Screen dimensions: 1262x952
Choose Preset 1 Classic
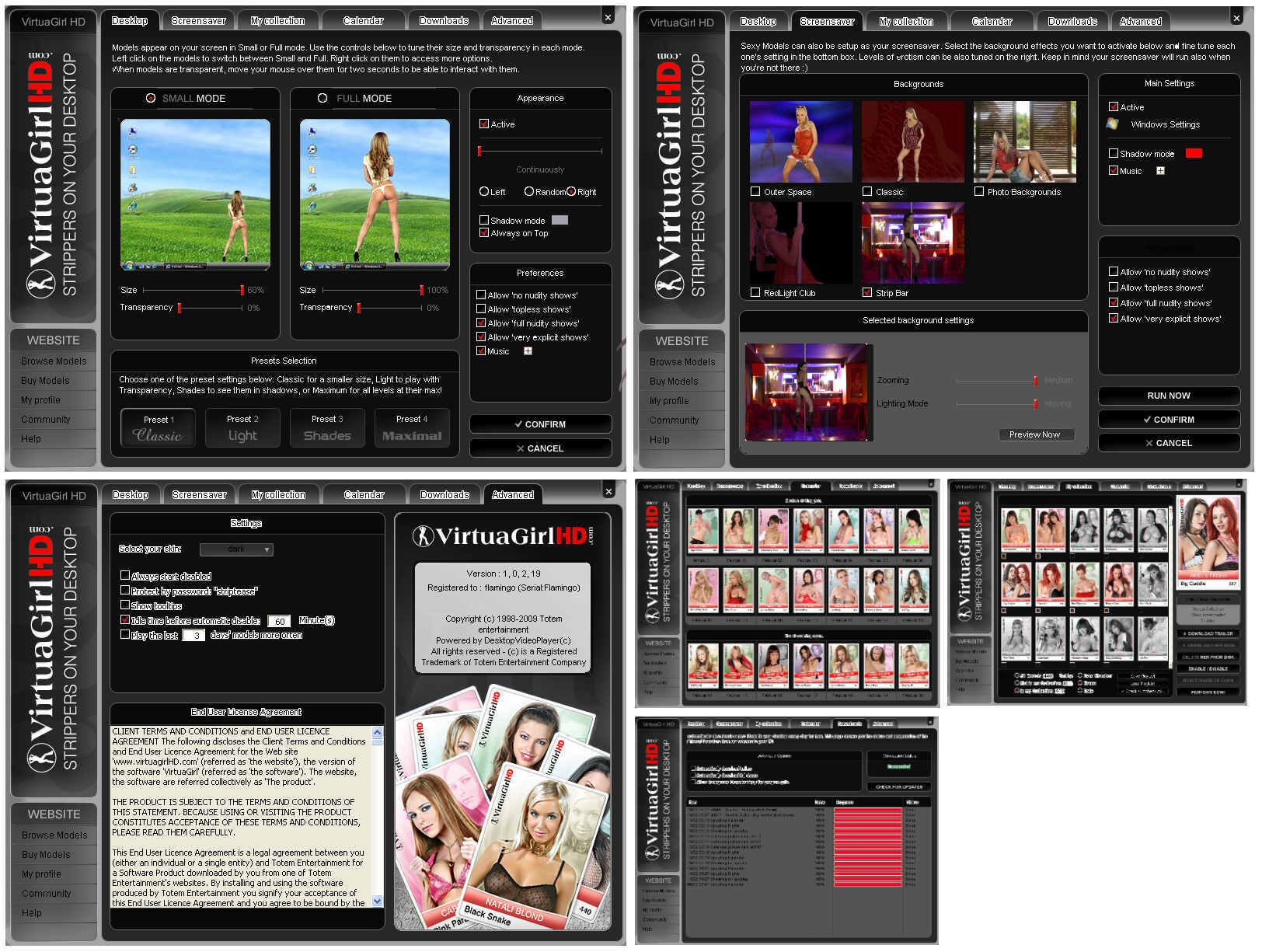click(159, 428)
